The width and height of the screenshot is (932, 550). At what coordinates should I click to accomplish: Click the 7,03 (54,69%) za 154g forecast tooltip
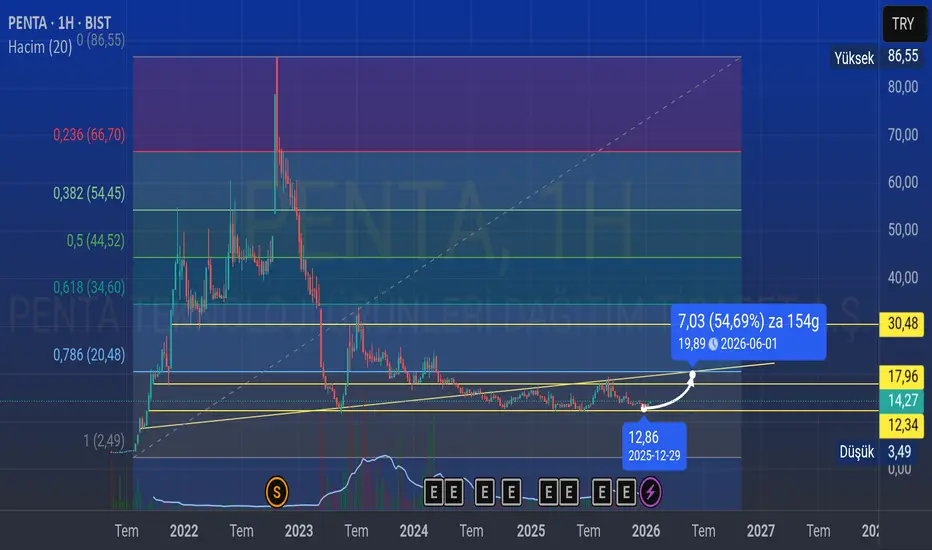tap(748, 332)
